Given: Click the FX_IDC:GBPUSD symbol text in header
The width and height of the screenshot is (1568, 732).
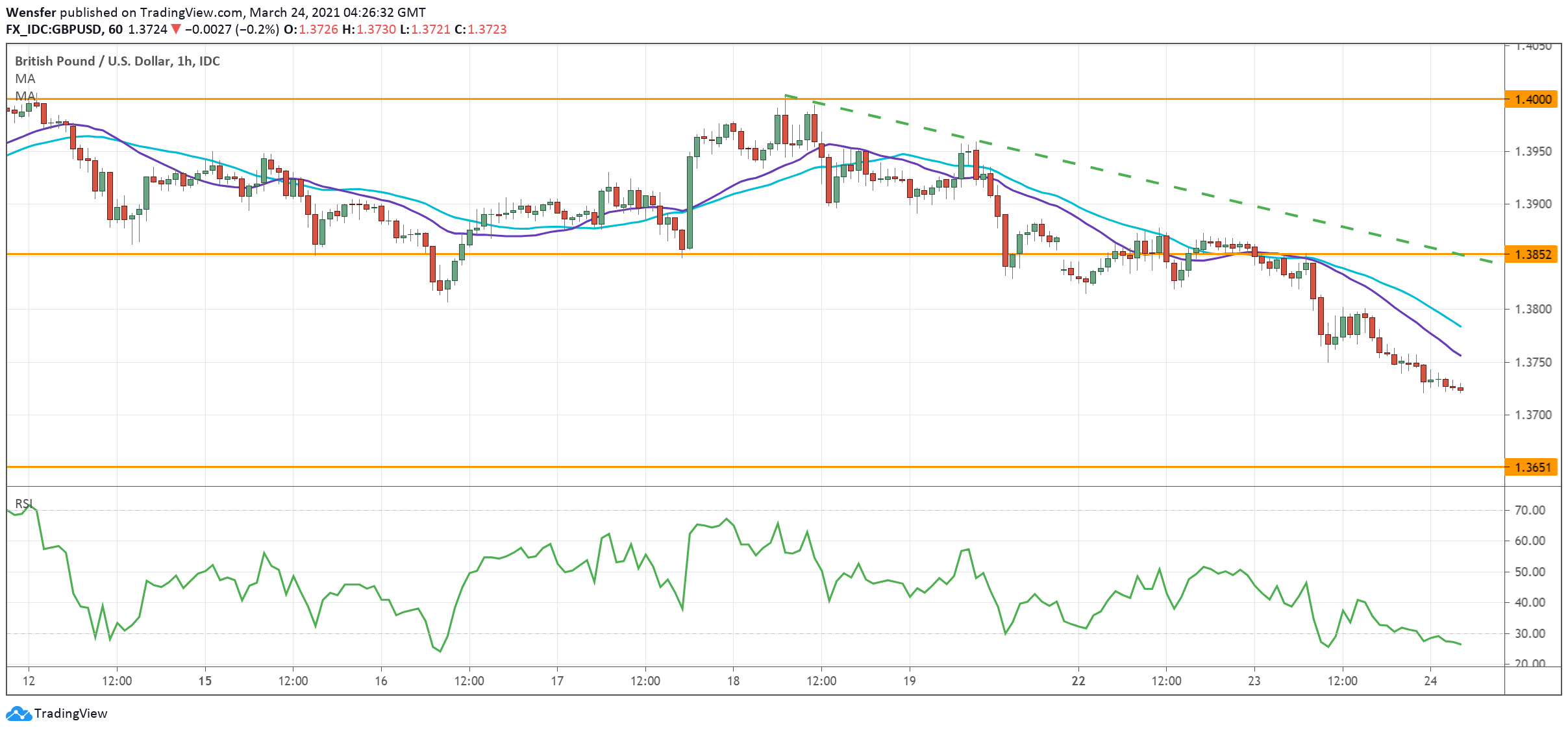Looking at the screenshot, I should [x=54, y=29].
